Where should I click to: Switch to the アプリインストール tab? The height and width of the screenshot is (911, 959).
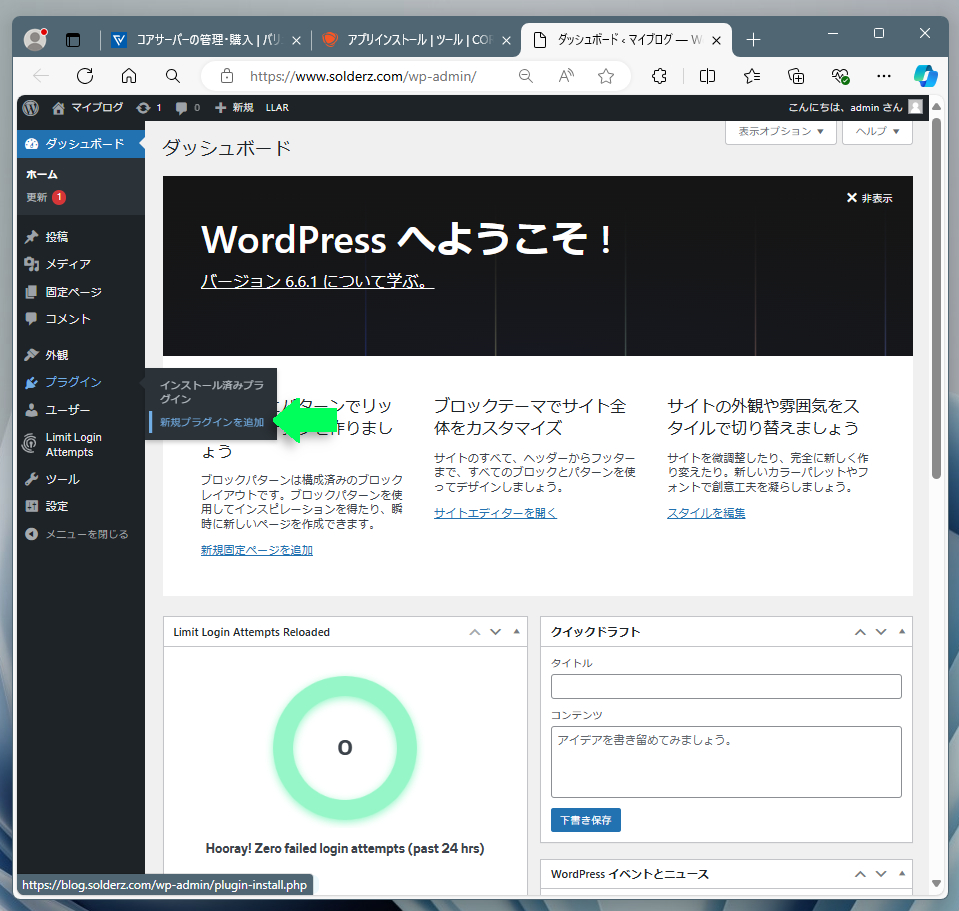point(417,40)
